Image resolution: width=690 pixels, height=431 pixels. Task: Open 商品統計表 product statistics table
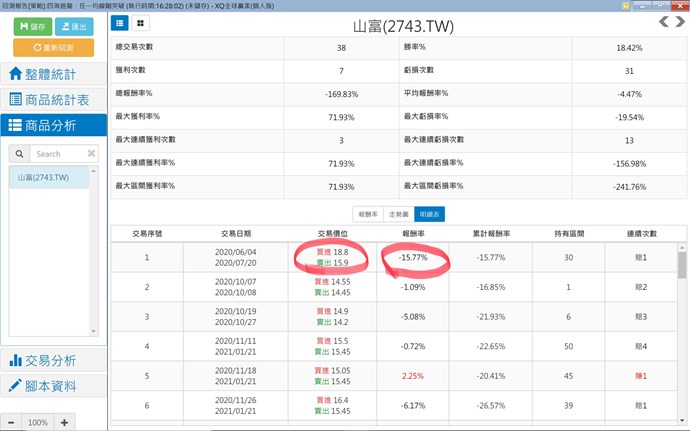coord(53,99)
